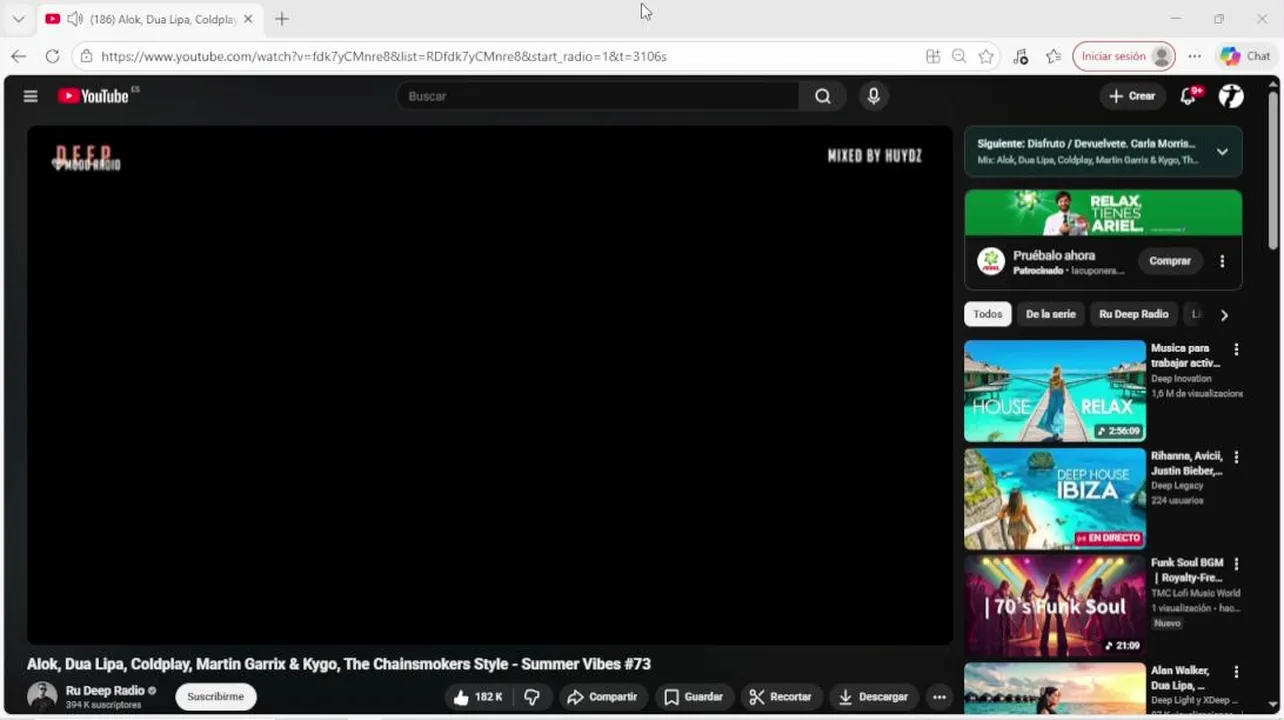1284x720 pixels.
Task: Open the Deep Inovation channel name
Action: click(1181, 379)
